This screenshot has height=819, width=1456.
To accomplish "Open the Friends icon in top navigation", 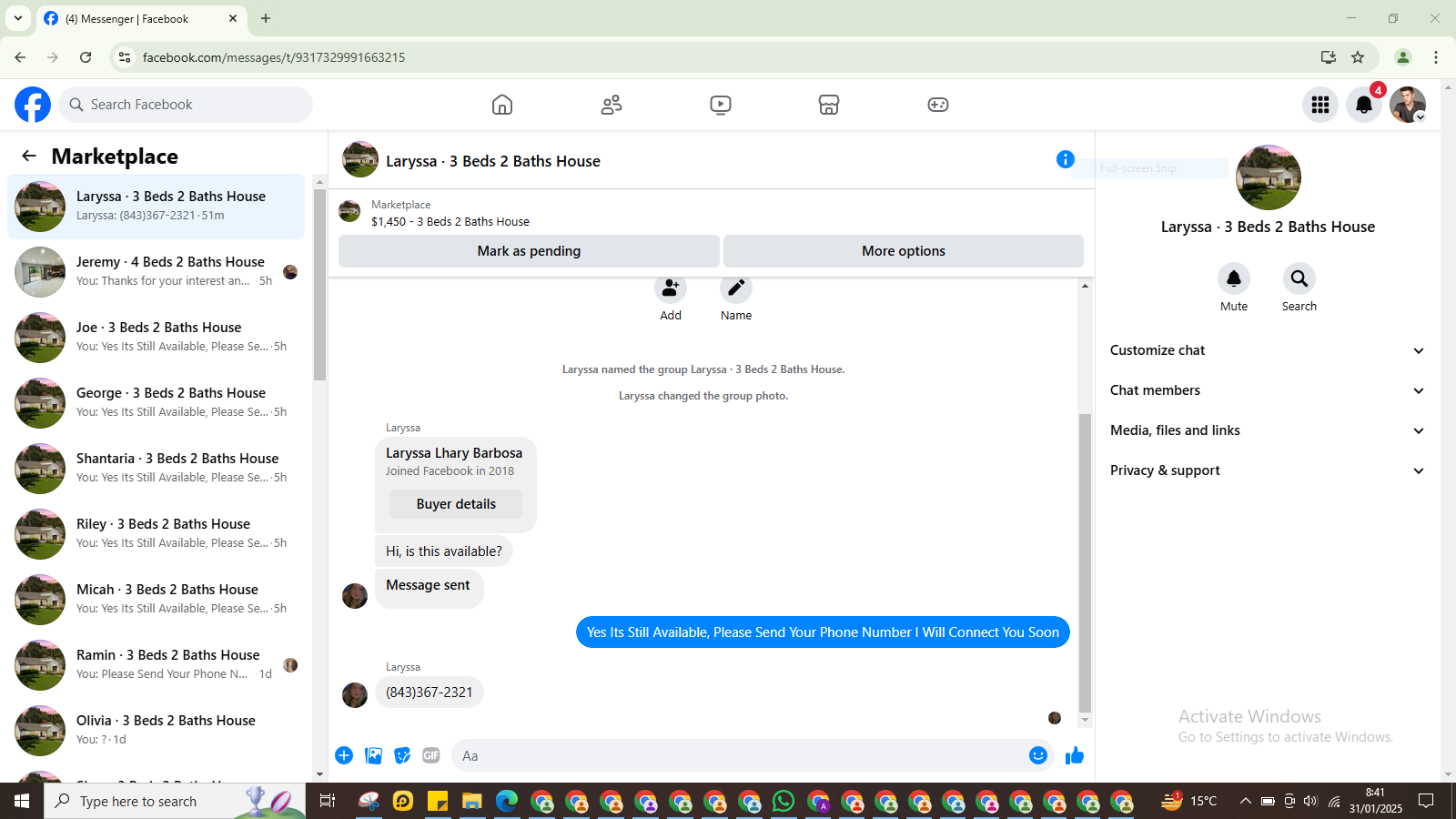I will coord(612,105).
